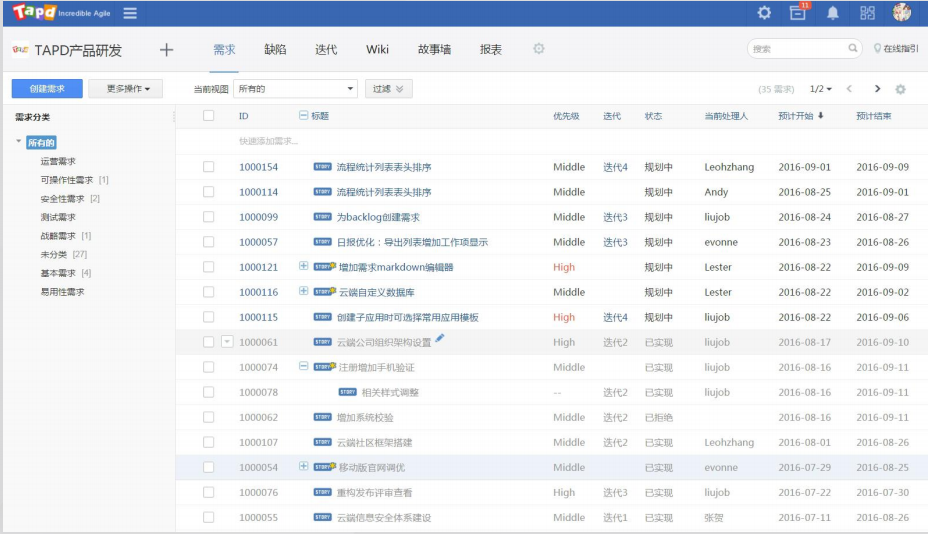Select the 安全性需求 category
The height and width of the screenshot is (534, 928).
click(62, 198)
